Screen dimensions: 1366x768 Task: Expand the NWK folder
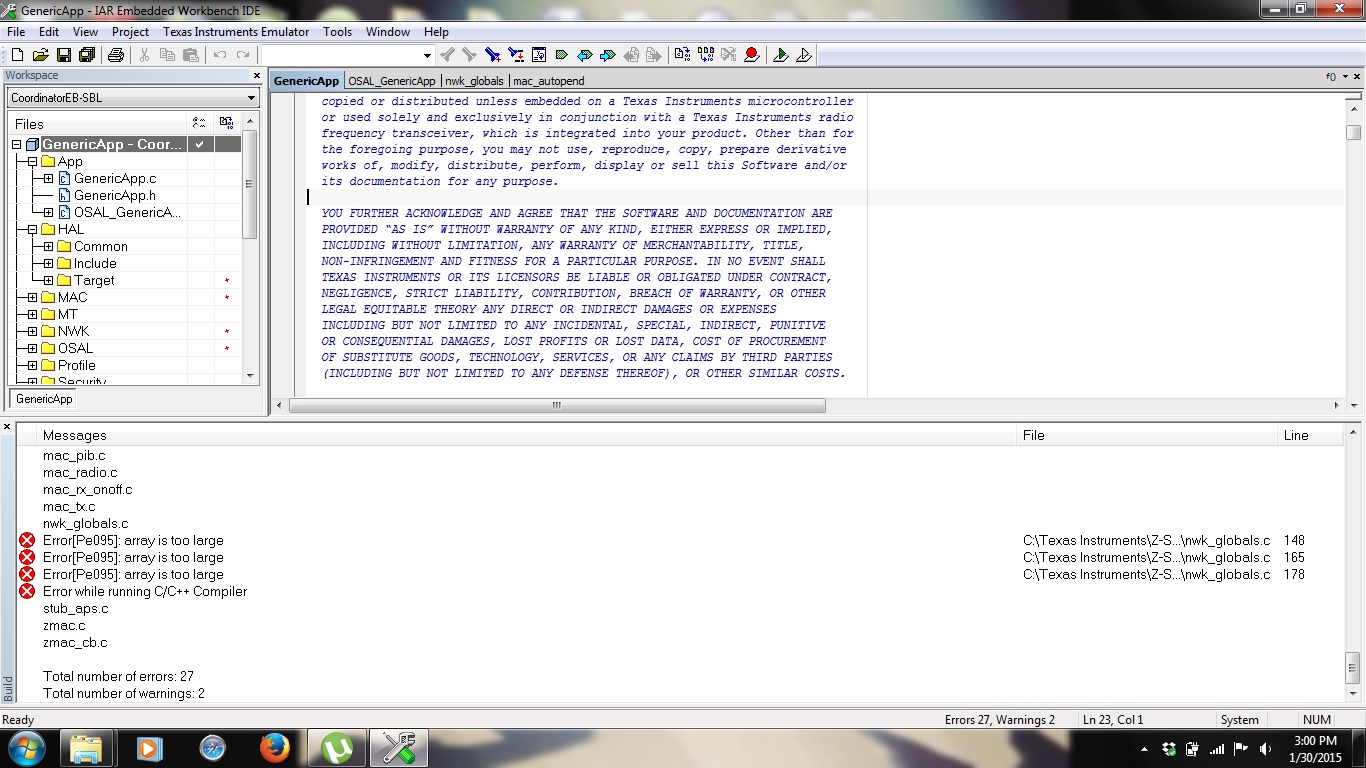tap(32, 332)
